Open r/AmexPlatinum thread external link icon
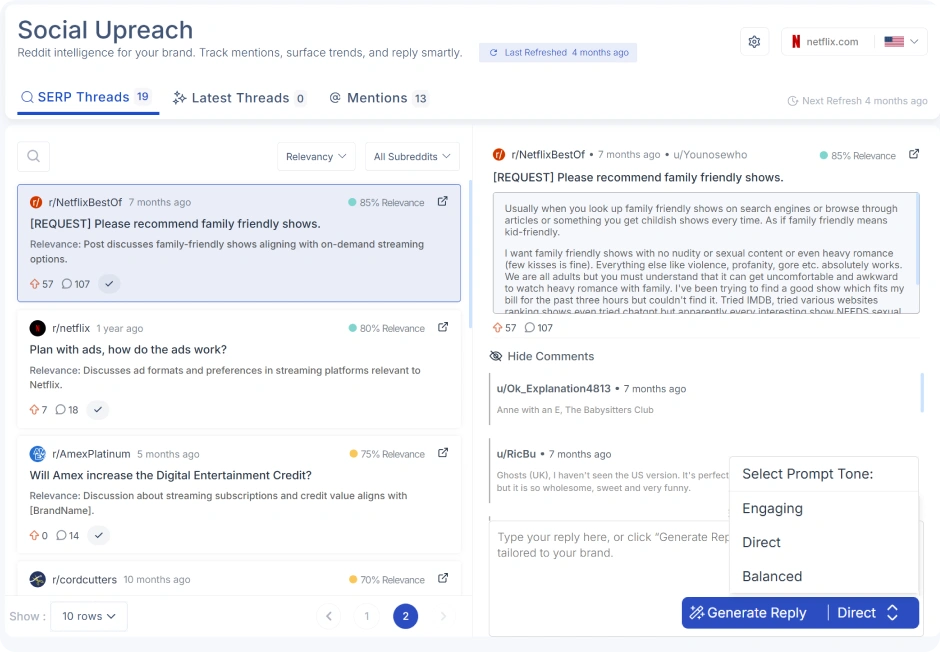This screenshot has width=940, height=652. 443,453
